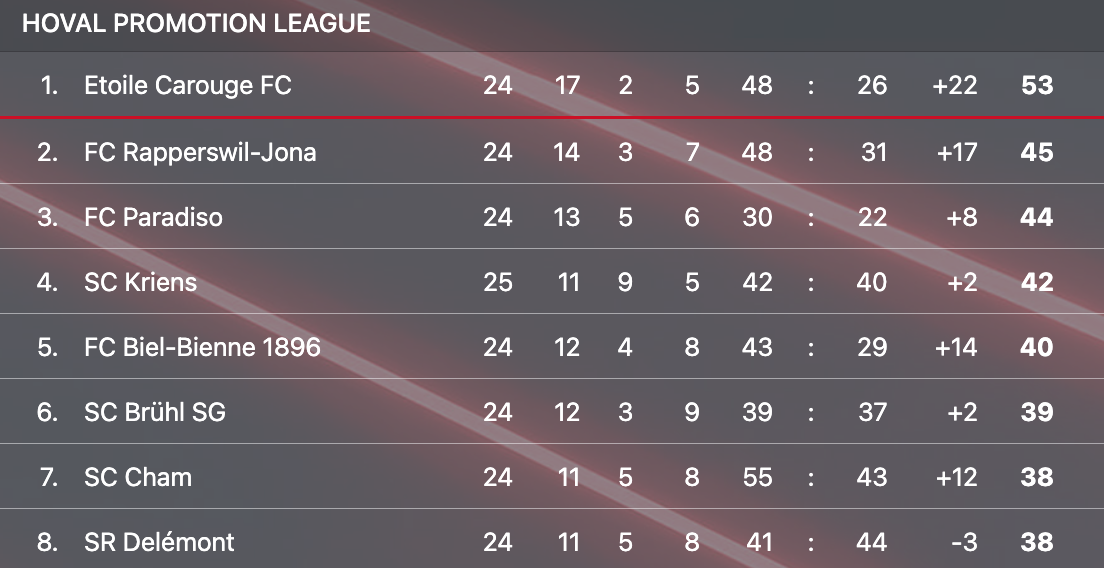Select the SC Brühl SG team name
Image resolution: width=1104 pixels, height=568 pixels.
pyautogui.click(x=155, y=412)
